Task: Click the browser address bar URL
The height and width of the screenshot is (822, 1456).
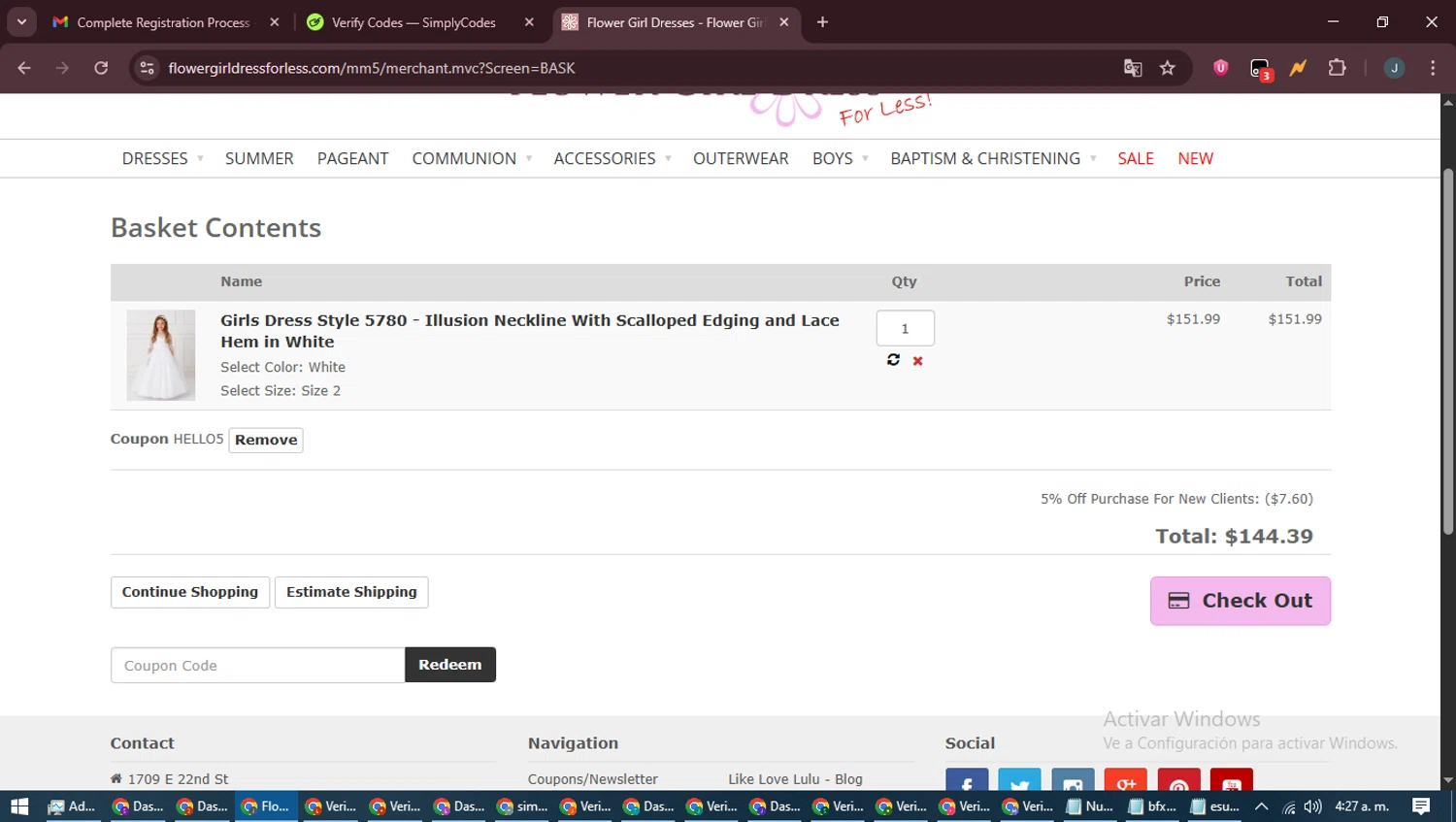Action: (372, 68)
